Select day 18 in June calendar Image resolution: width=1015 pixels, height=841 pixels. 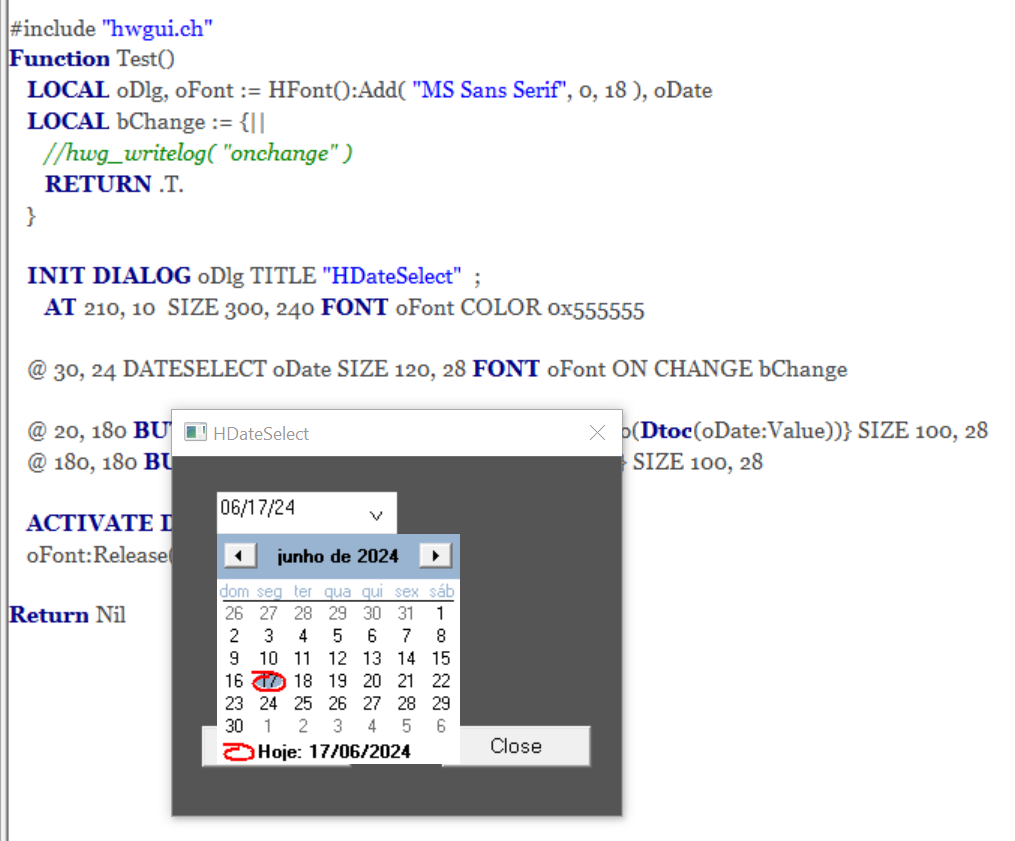(x=303, y=681)
